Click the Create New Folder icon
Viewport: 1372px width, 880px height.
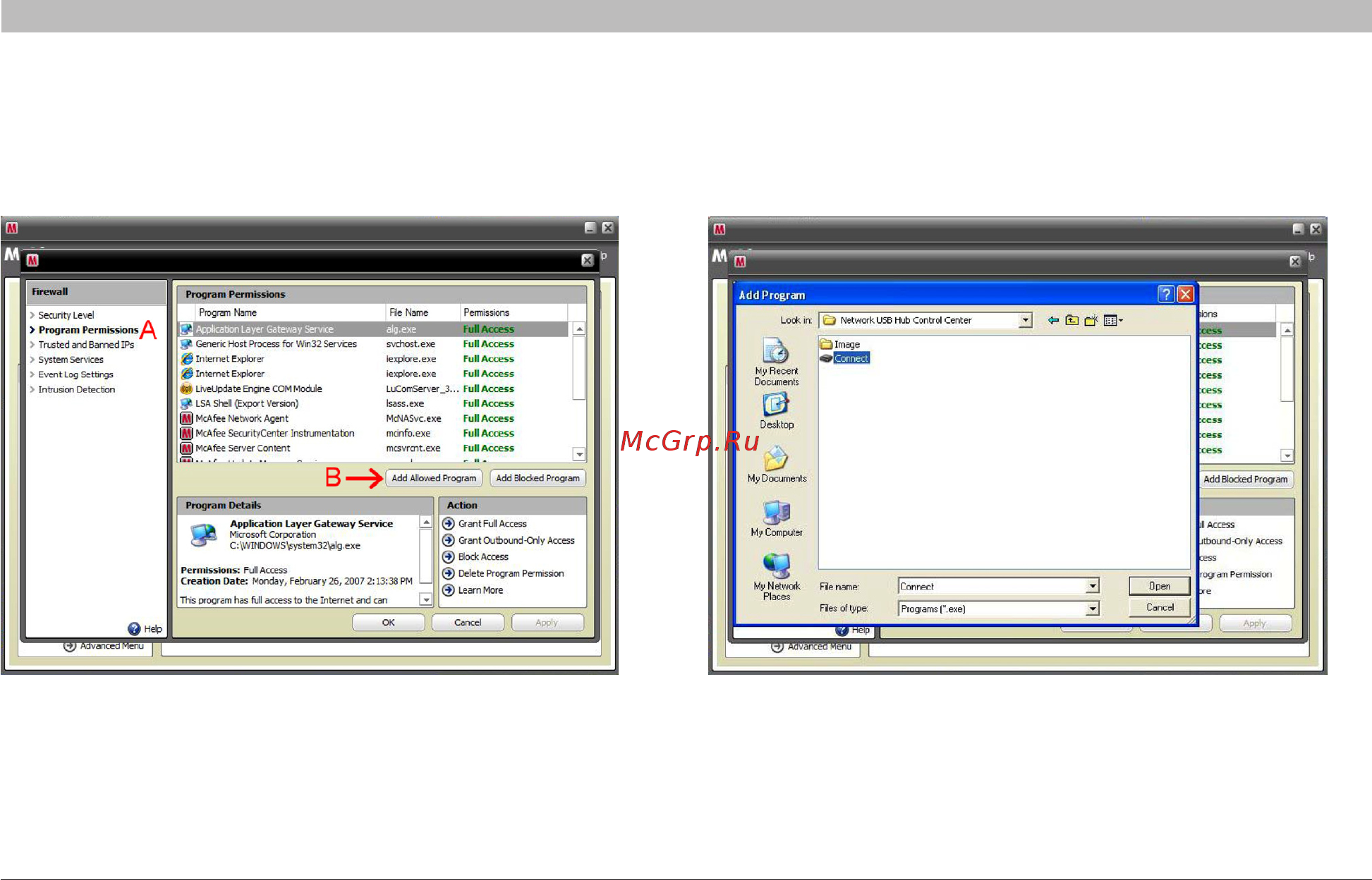(x=1091, y=320)
